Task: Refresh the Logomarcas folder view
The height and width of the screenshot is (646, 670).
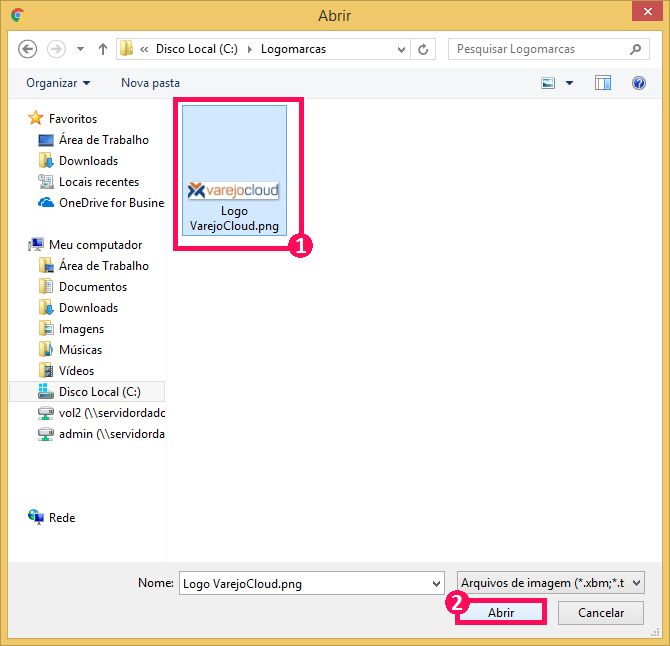Action: [424, 49]
